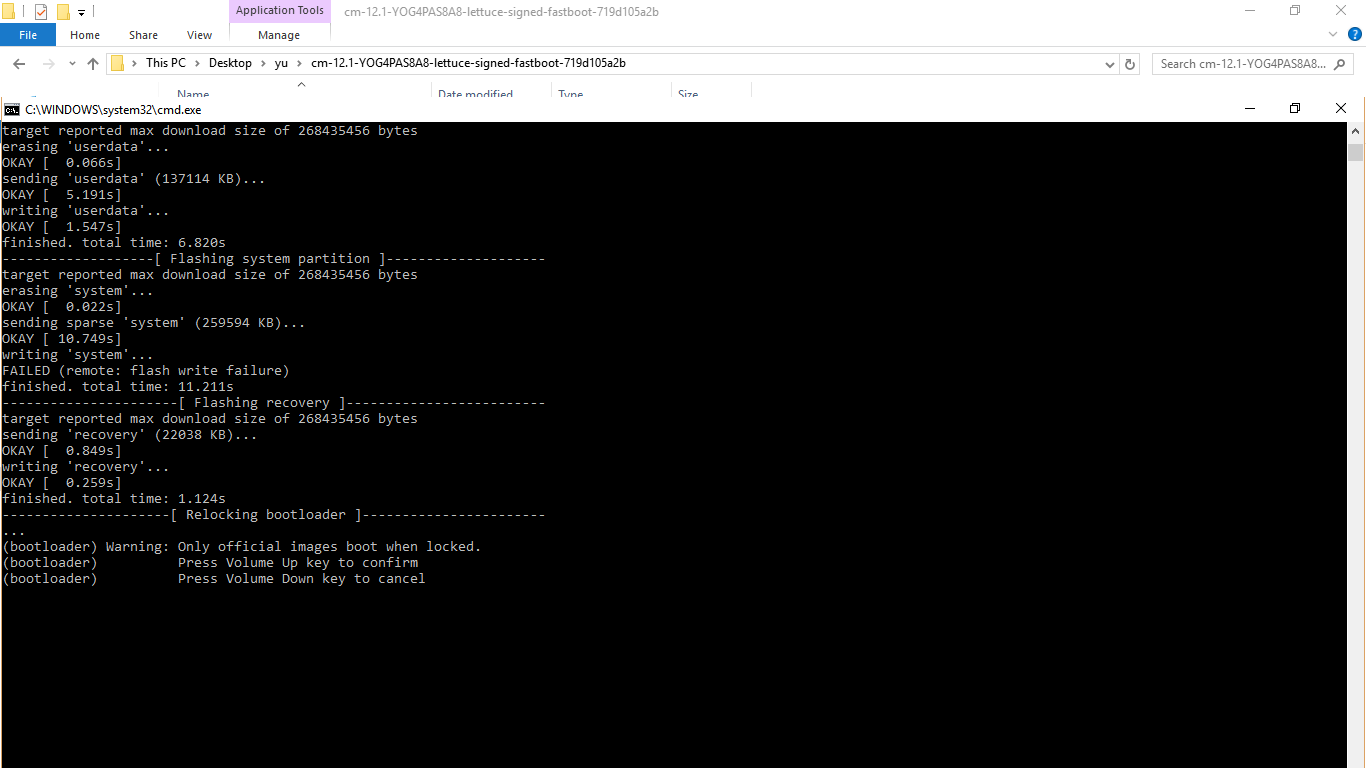Go up one folder level
Image resolution: width=1366 pixels, height=768 pixels.
[93, 63]
